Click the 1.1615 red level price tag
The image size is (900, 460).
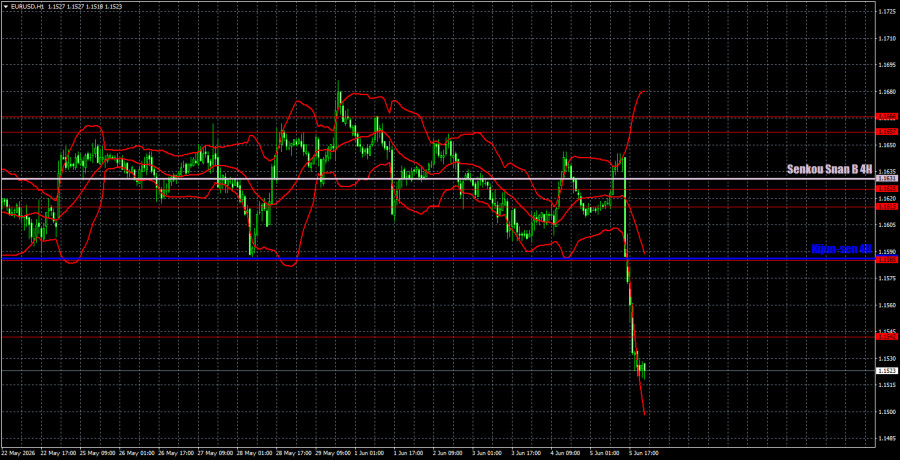(885, 206)
